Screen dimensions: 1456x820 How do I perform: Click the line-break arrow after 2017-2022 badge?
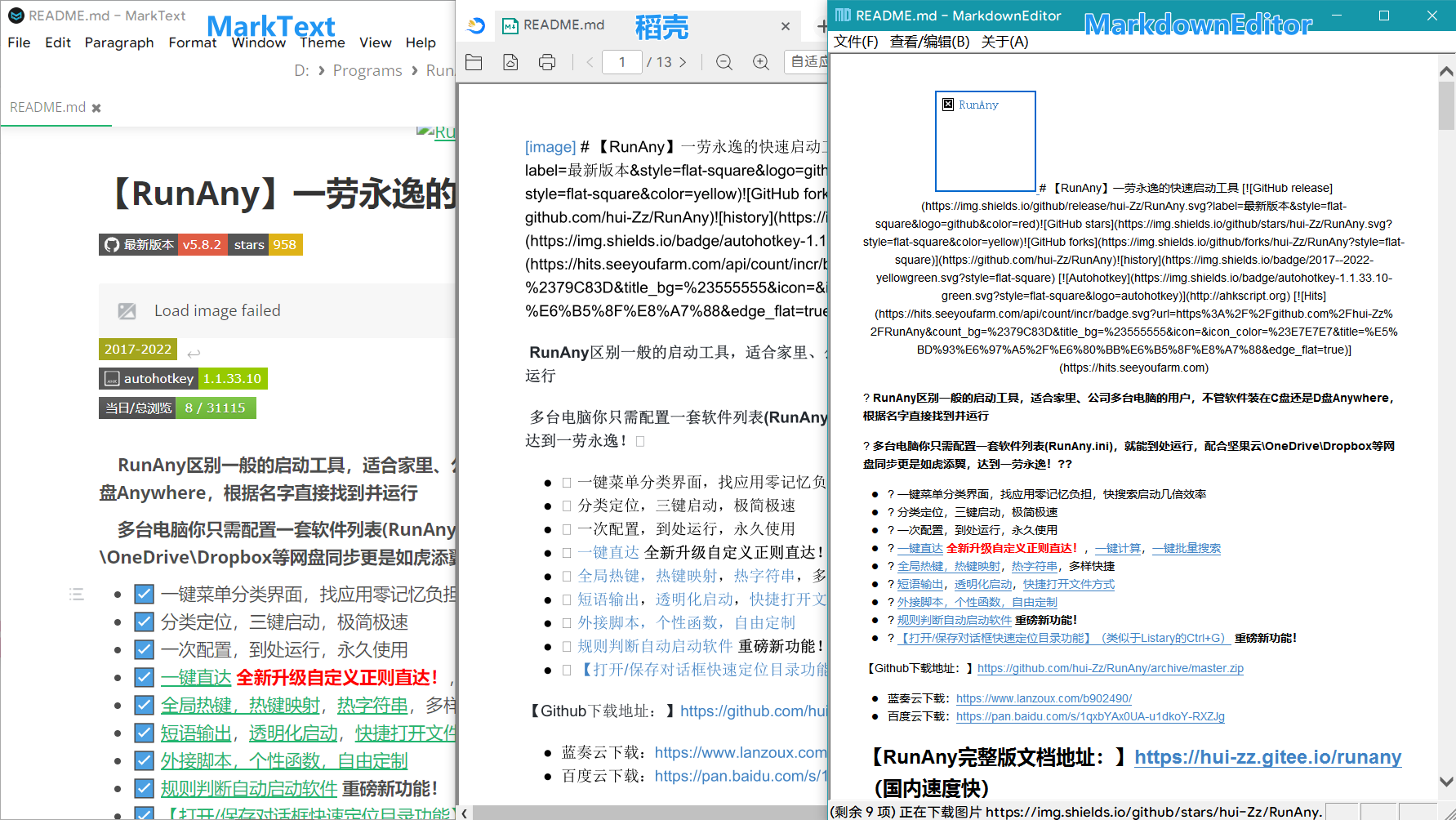click(194, 354)
